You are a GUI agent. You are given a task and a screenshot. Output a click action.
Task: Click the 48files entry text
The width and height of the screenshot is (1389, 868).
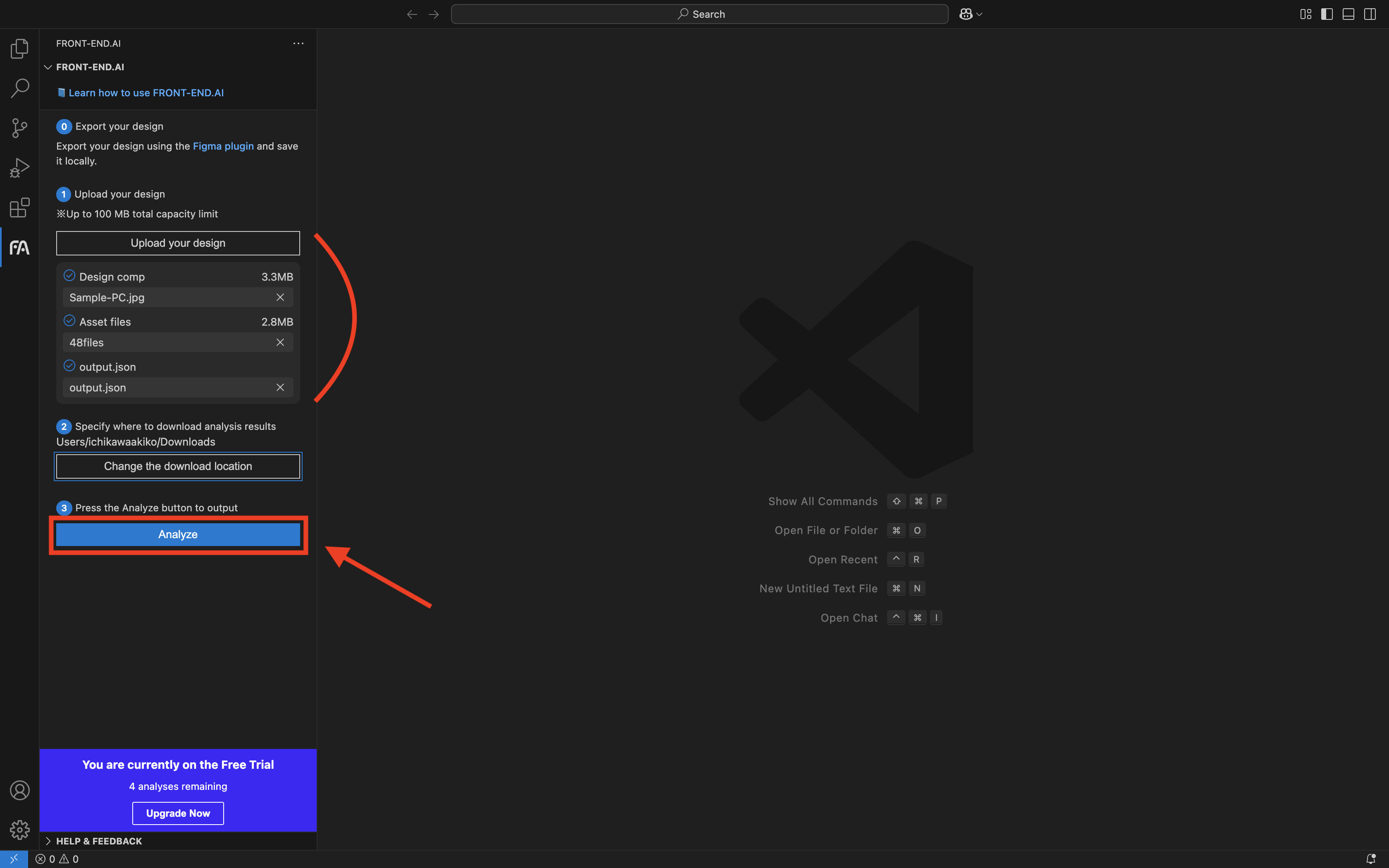click(87, 343)
